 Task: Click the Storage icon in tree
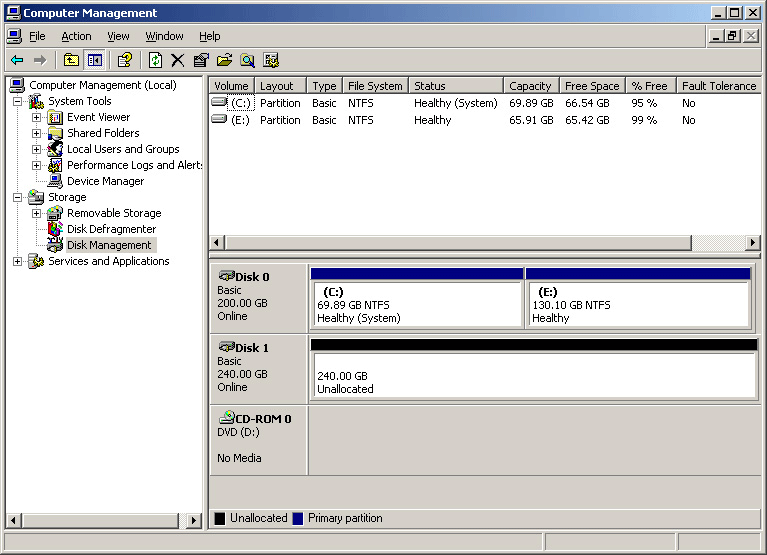click(x=36, y=197)
